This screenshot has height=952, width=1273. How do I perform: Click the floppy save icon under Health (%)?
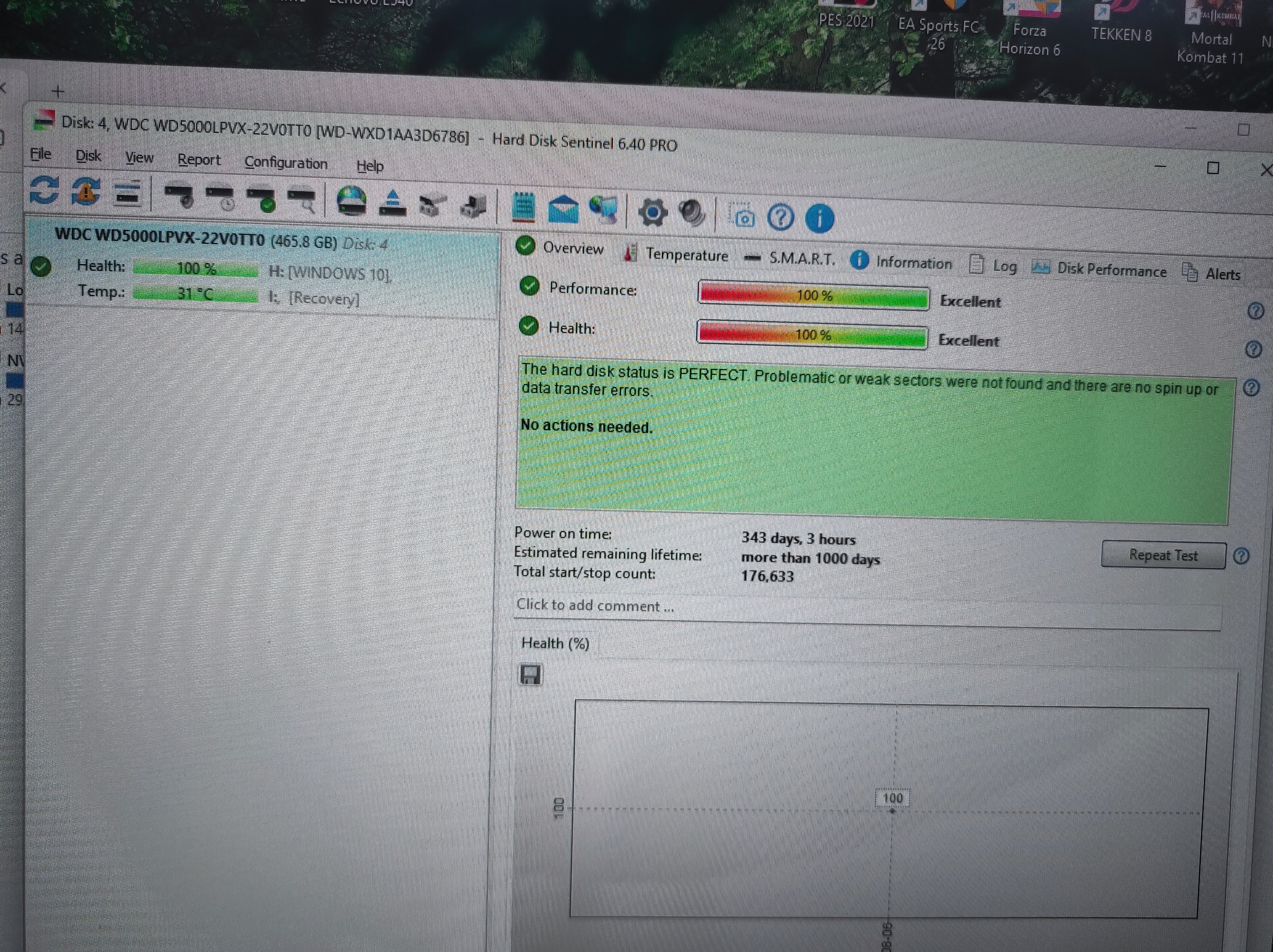point(531,674)
